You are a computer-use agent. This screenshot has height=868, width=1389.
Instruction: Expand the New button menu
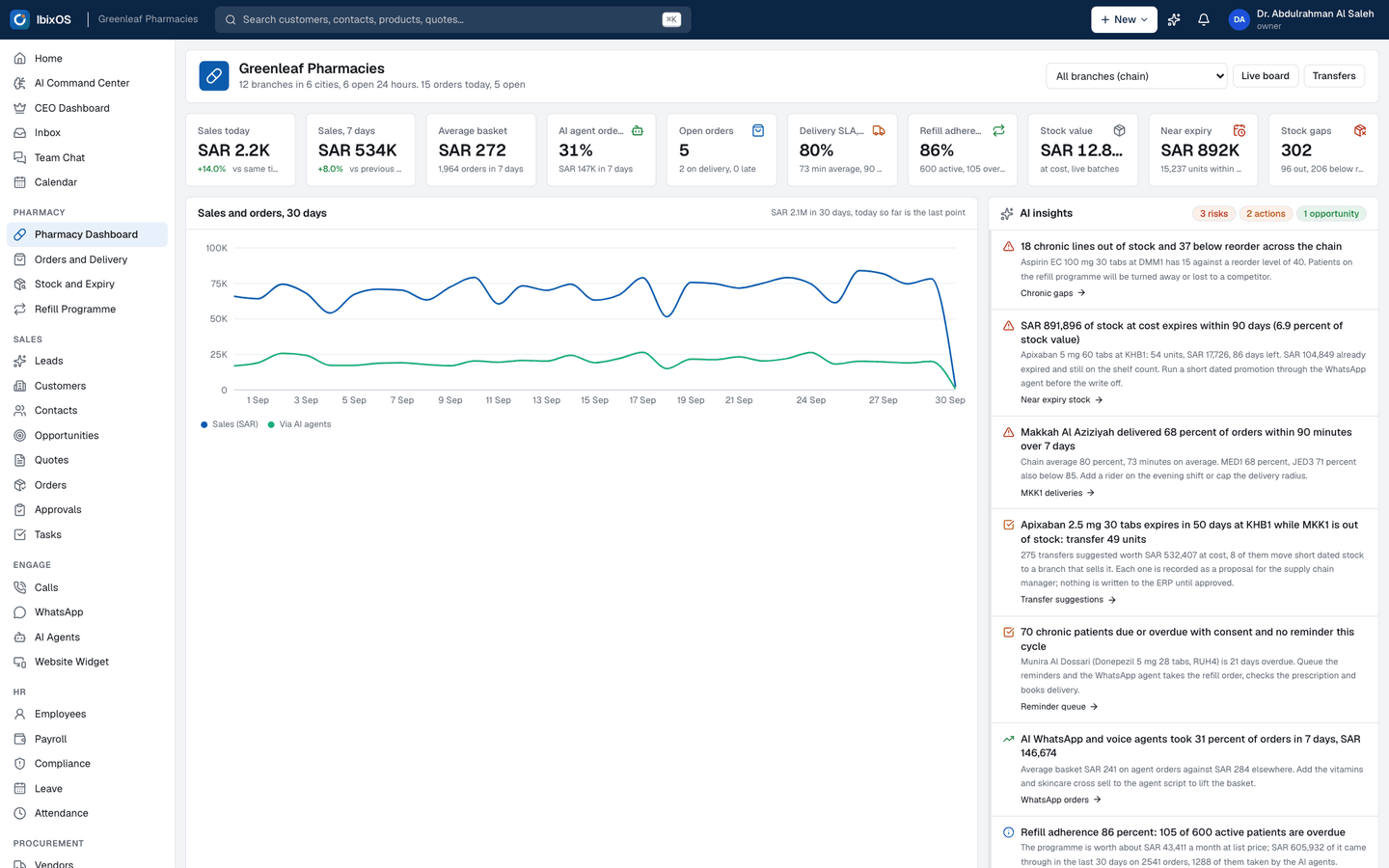coord(1124,19)
